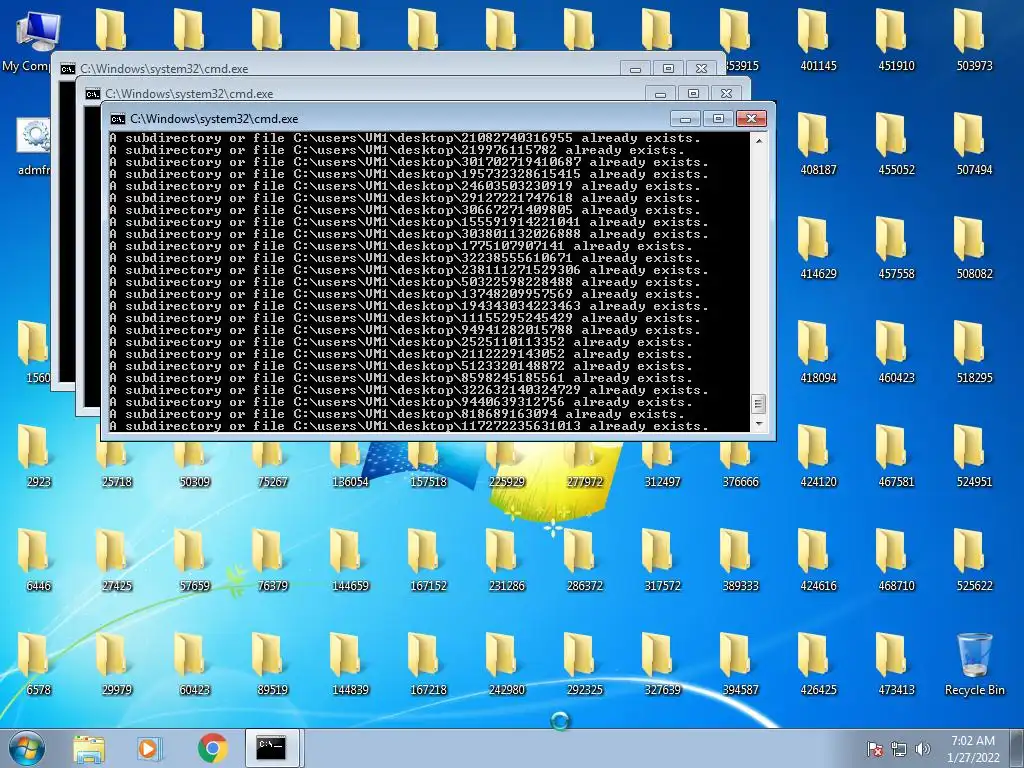Select folder named 312497
Viewport: 1024px width, 768px height.
click(662, 464)
